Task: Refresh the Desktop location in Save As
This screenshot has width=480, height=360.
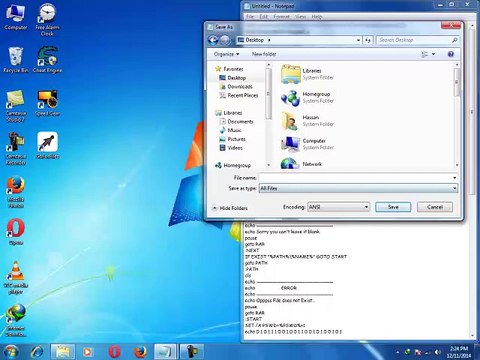Action: click(368, 40)
